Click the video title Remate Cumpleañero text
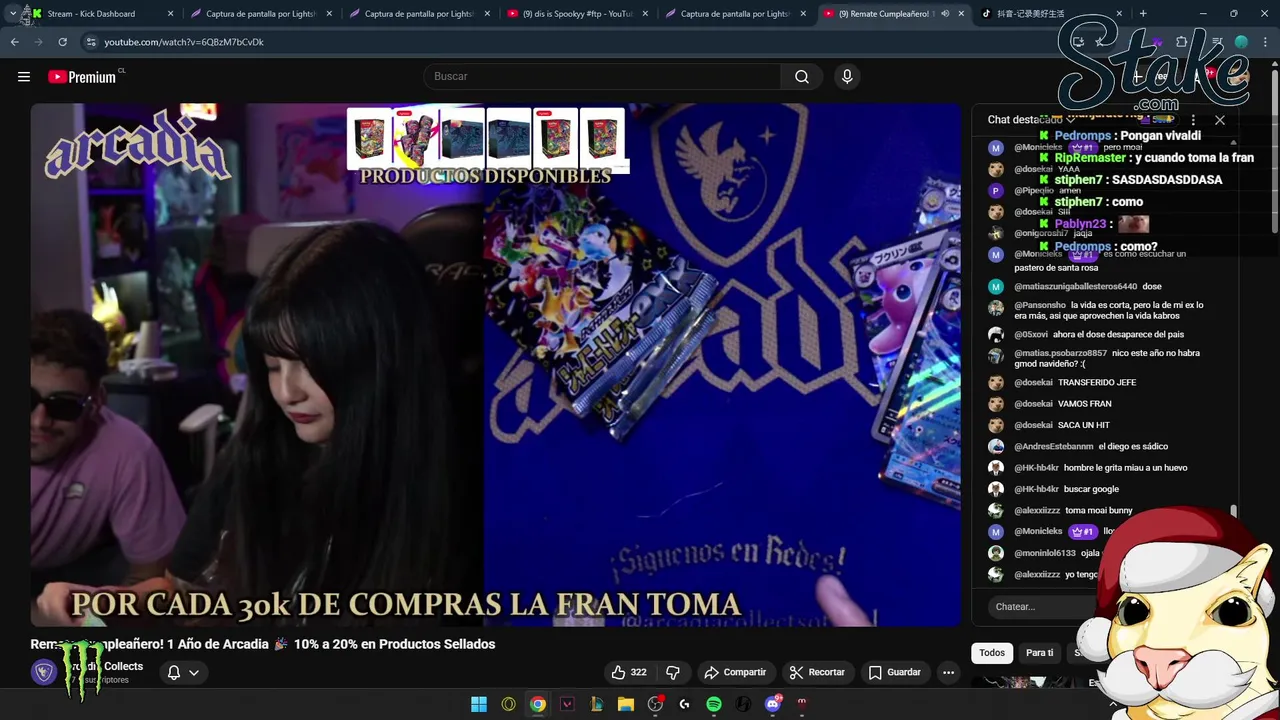 click(x=263, y=644)
